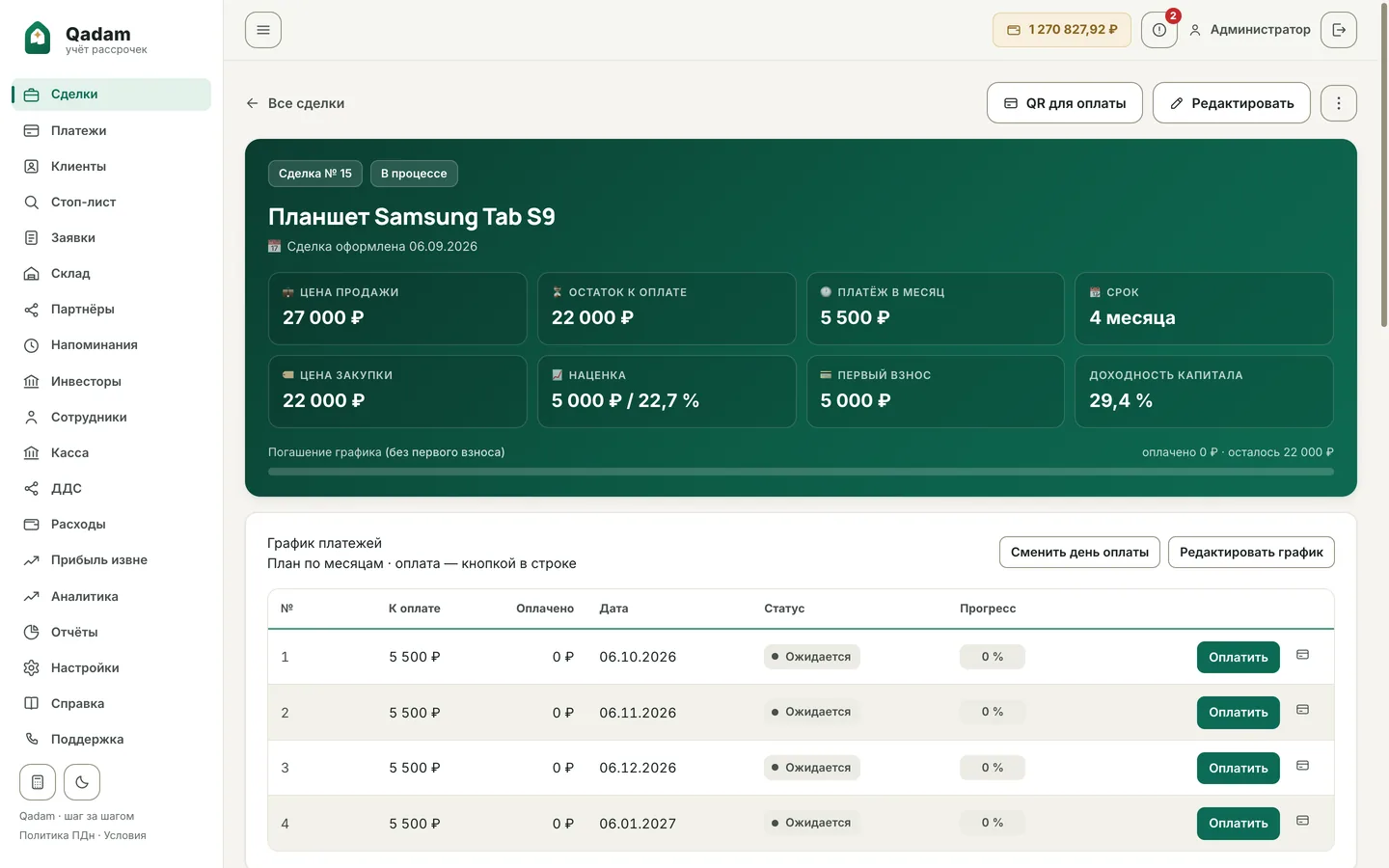
Task: Click the Платежи card icon in sidebar
Action: tap(31, 130)
